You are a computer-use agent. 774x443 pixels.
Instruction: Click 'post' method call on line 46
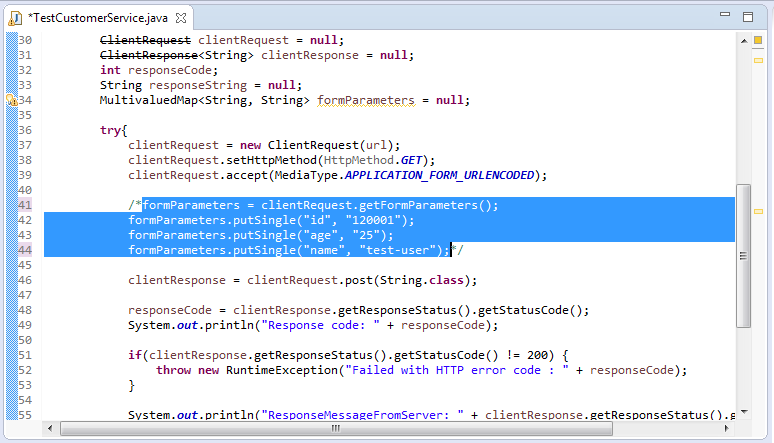pos(358,280)
